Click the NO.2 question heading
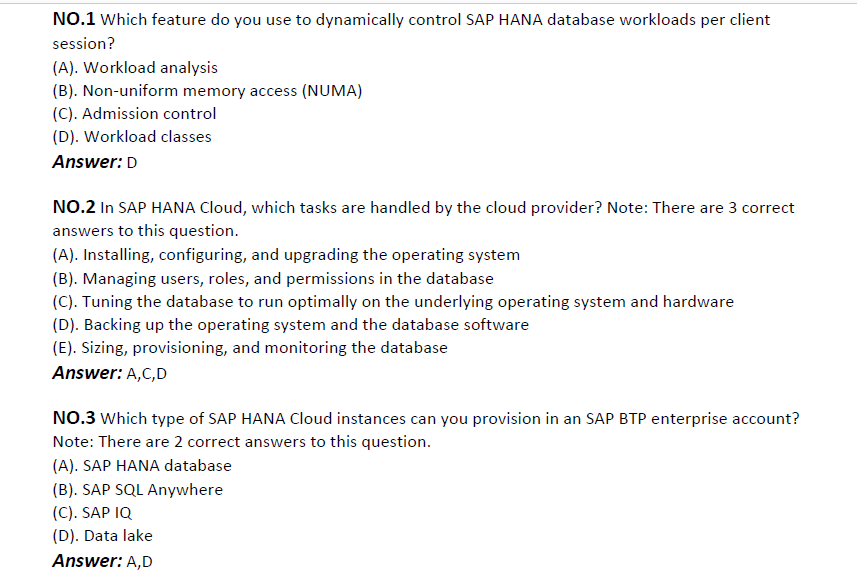The image size is (857, 577). 74,207
